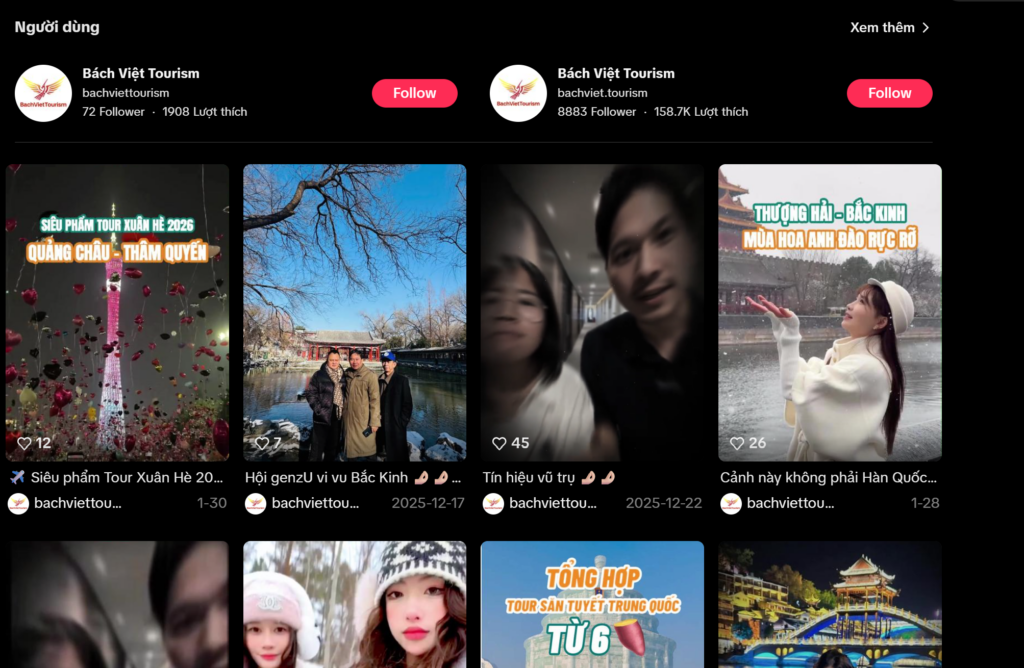1024x668 pixels.
Task: Open the Tổng hợp tour săn tuyết video
Action: tap(592, 604)
